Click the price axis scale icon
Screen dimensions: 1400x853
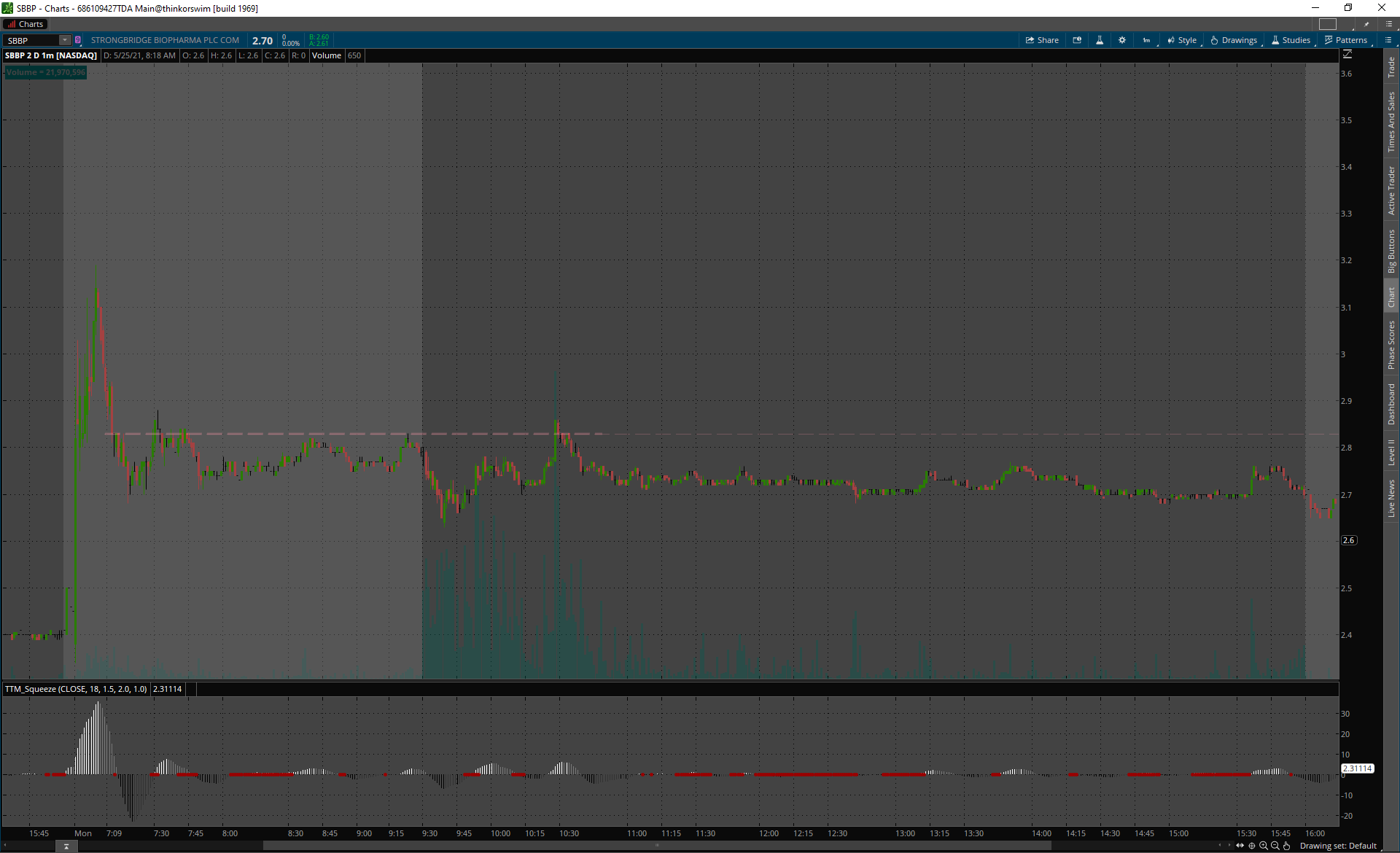point(1347,55)
